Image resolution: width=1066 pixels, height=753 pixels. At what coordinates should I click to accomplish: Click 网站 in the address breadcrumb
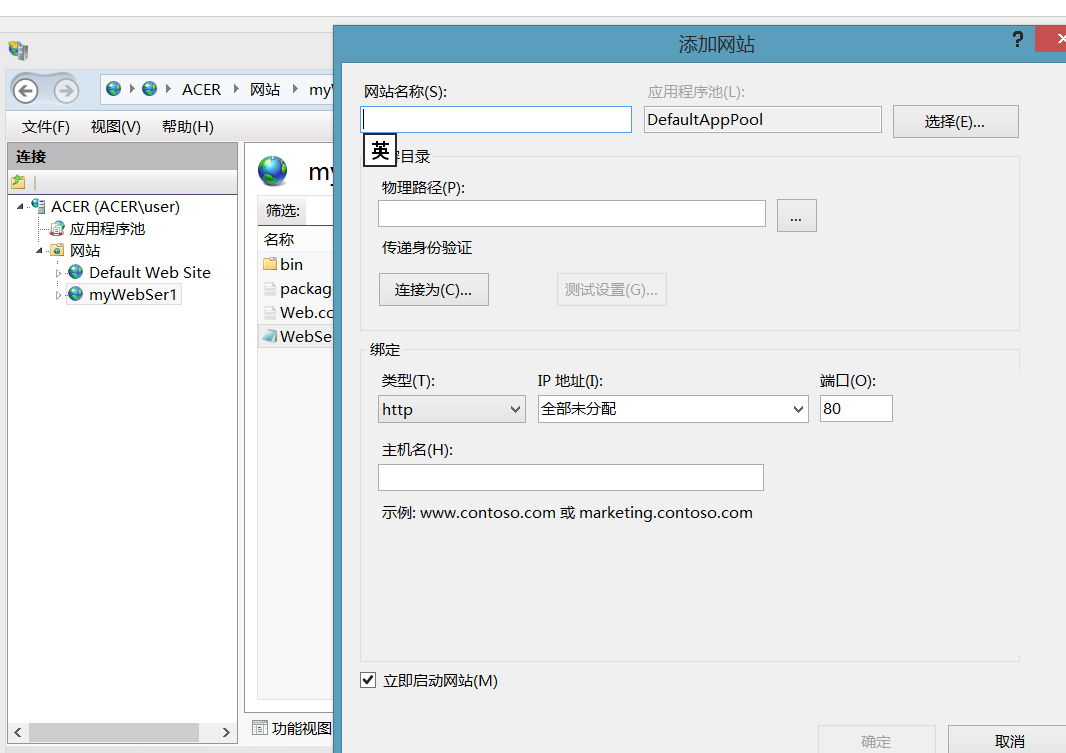[264, 89]
